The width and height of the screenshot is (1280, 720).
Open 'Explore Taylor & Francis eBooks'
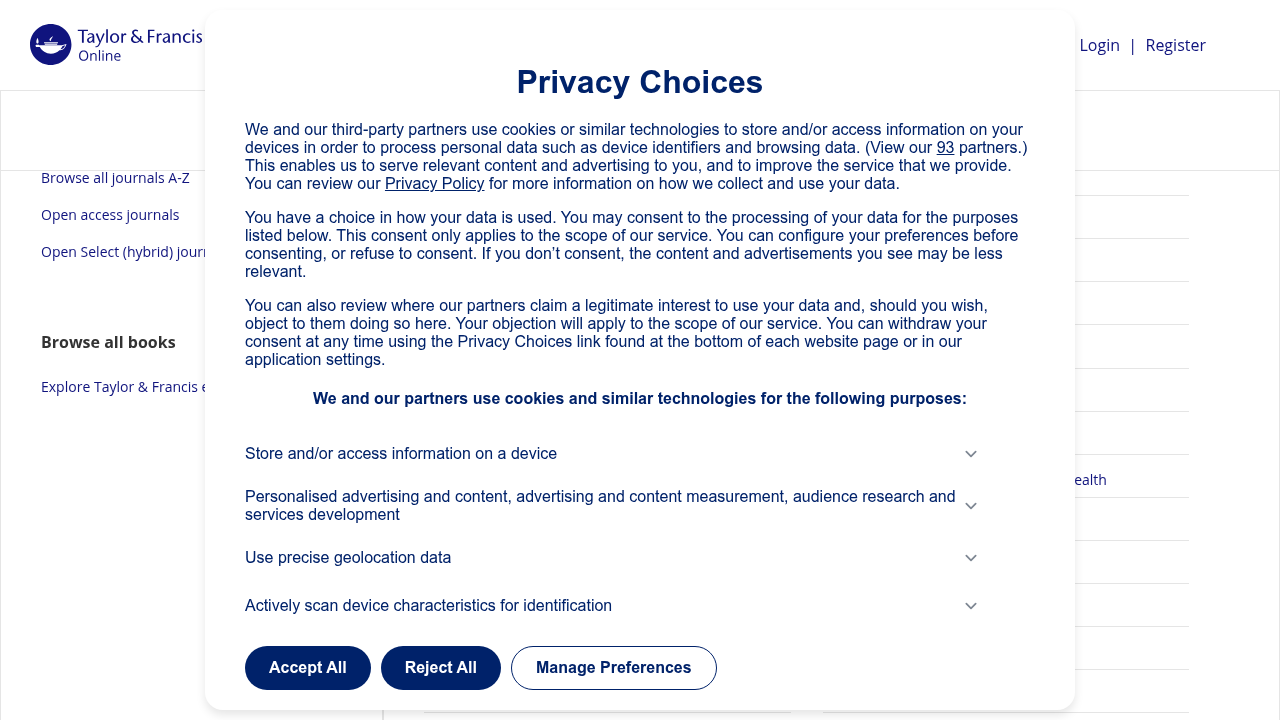coord(122,387)
